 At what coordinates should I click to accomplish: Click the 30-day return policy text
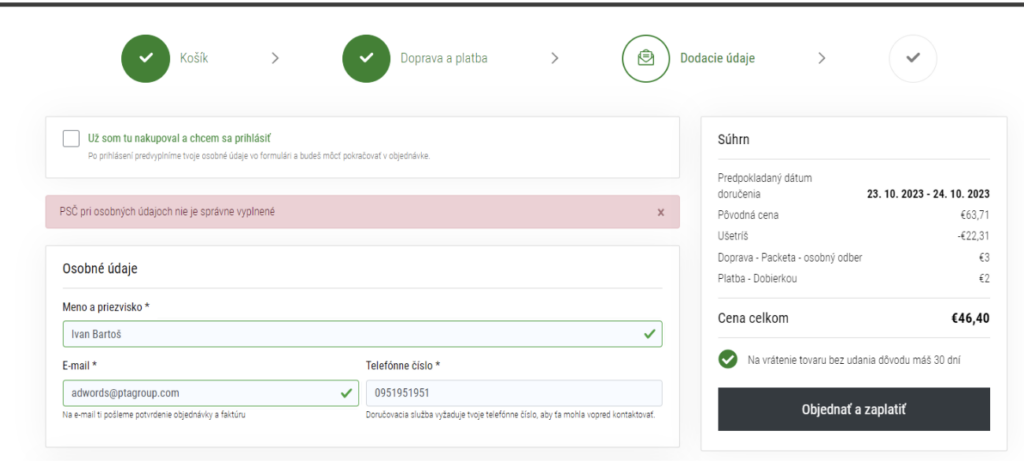(854, 360)
